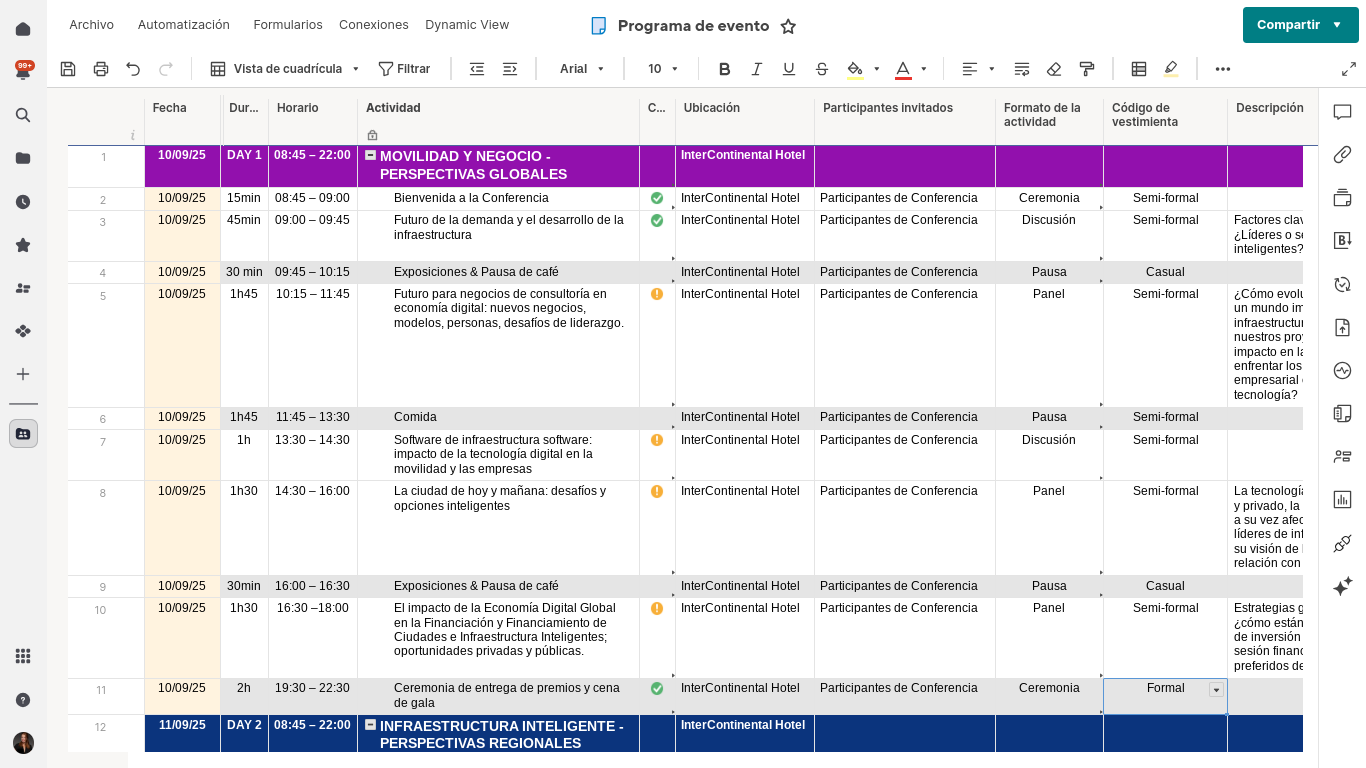
Task: Open the attachments paperclip panel
Action: point(1342,155)
